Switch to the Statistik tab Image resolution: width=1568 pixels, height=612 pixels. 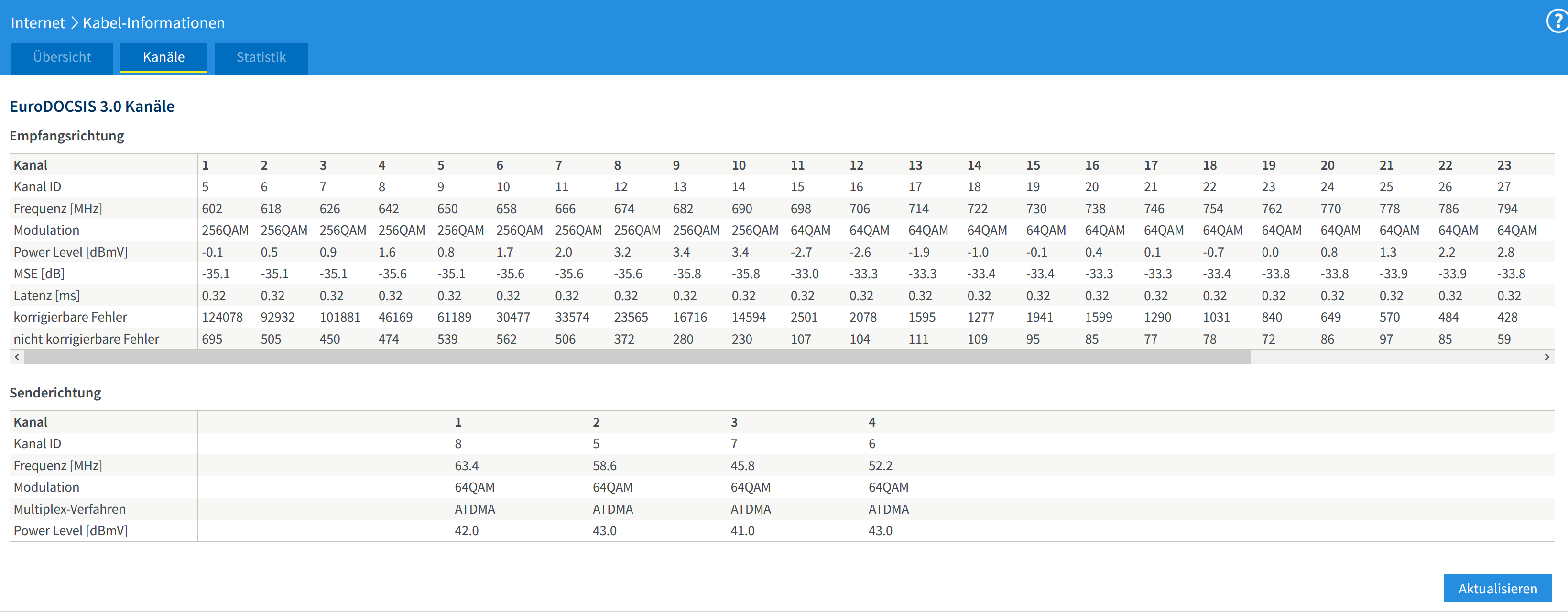[261, 57]
